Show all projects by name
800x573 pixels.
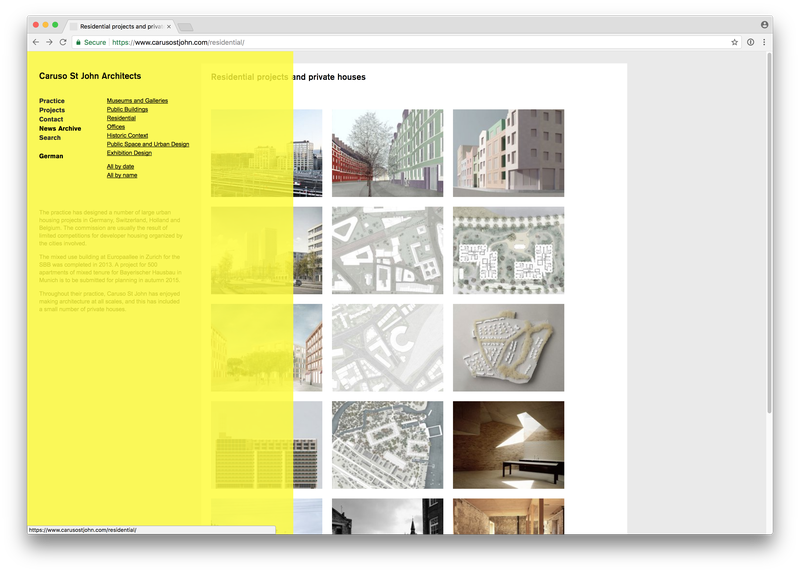122,175
